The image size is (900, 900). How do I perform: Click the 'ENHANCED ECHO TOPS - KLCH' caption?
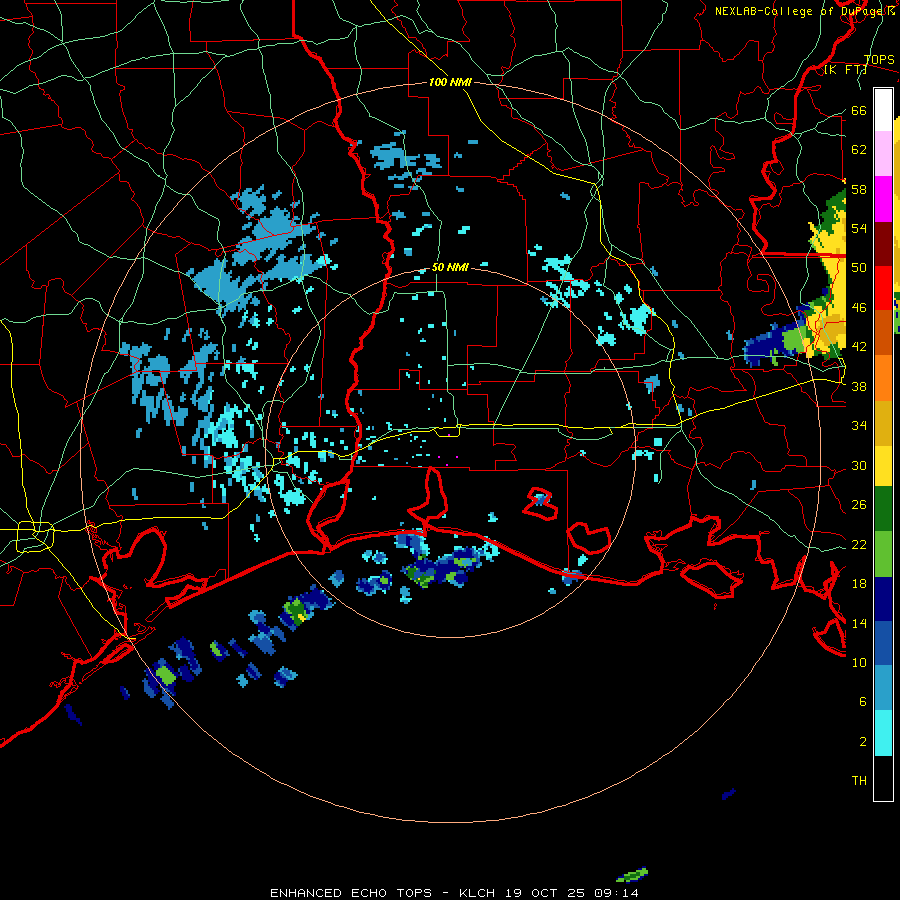382,893
